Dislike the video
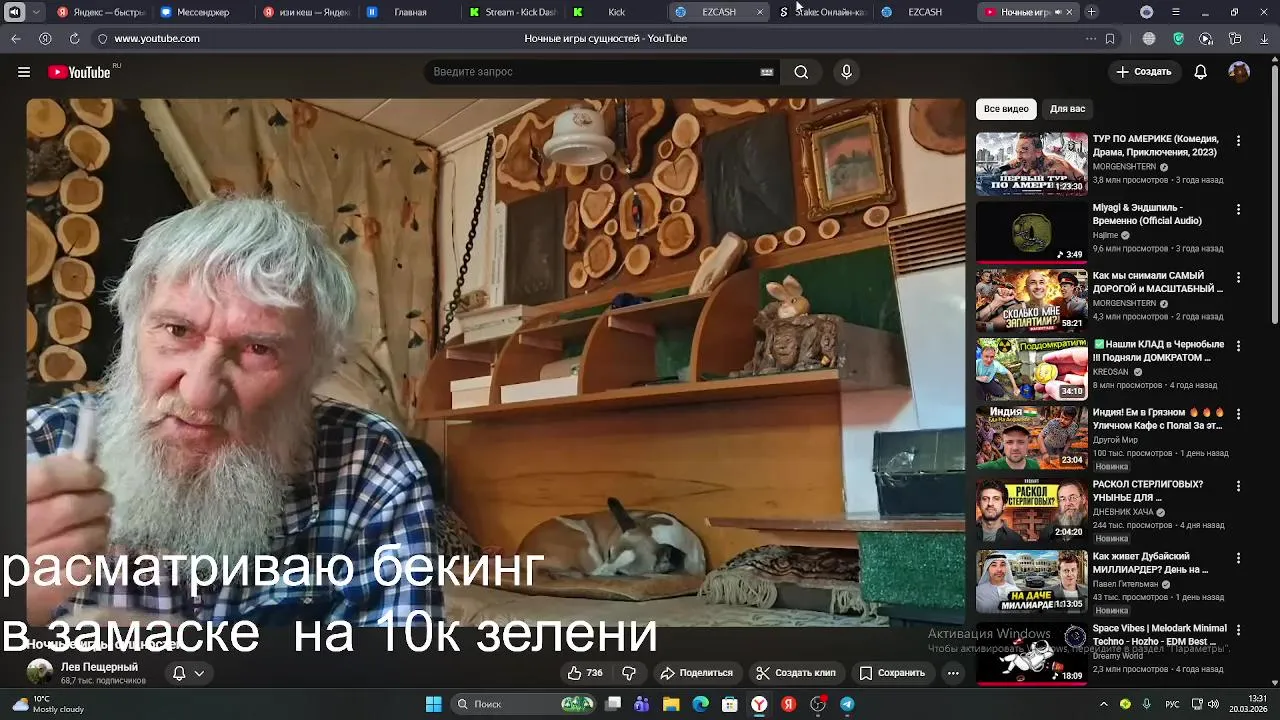Image resolution: width=1280 pixels, height=720 pixels. (629, 673)
